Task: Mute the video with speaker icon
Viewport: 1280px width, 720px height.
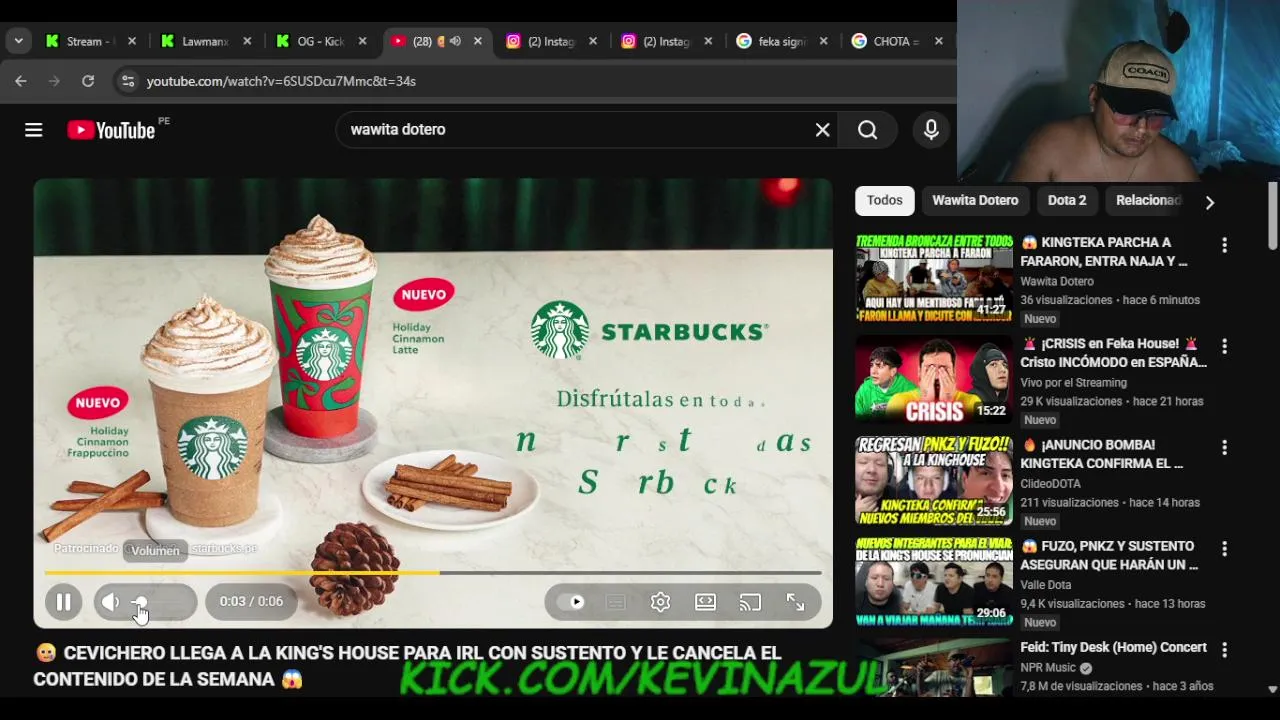Action: pyautogui.click(x=111, y=602)
